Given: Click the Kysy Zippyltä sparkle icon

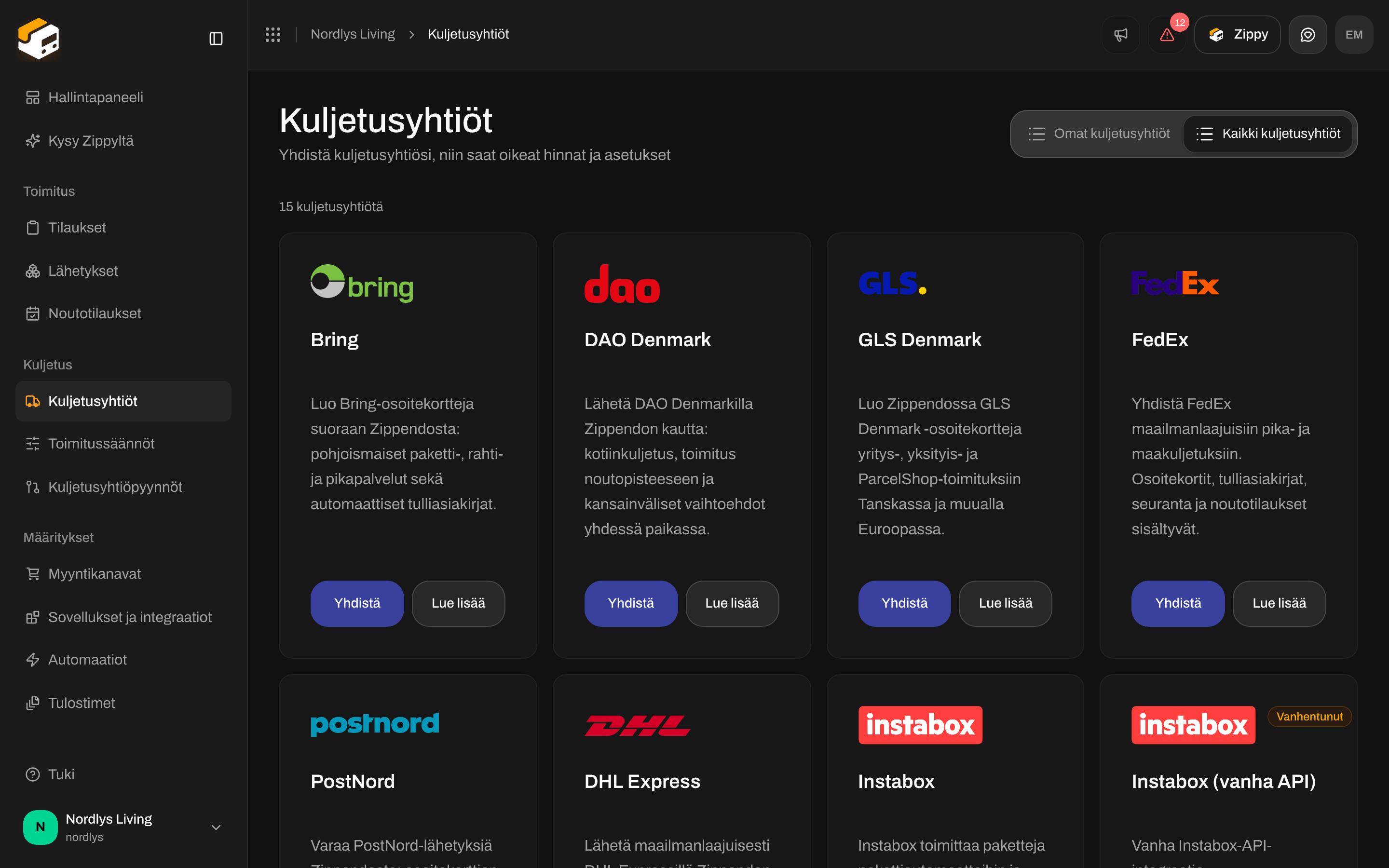Looking at the screenshot, I should tap(33, 141).
